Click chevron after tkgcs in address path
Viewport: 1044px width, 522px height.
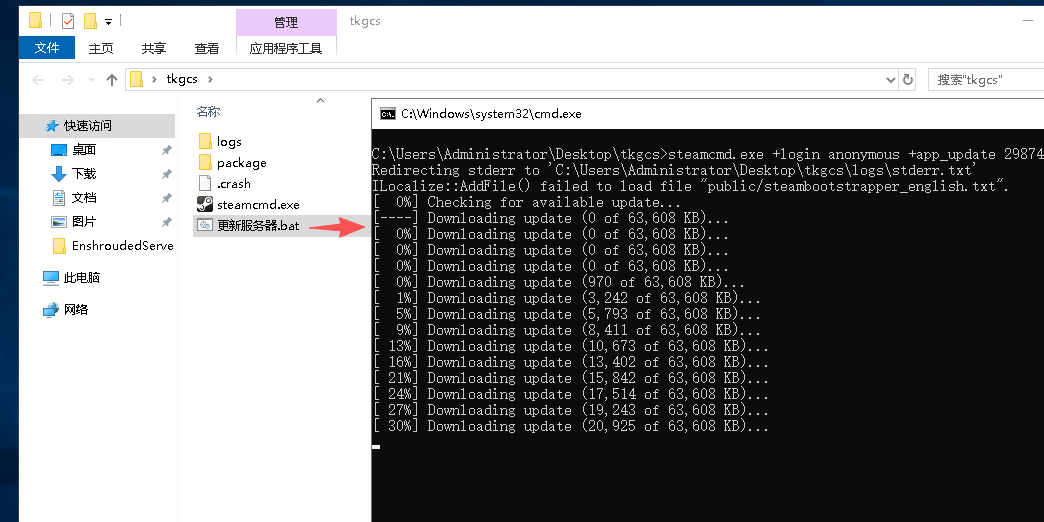(x=211, y=80)
